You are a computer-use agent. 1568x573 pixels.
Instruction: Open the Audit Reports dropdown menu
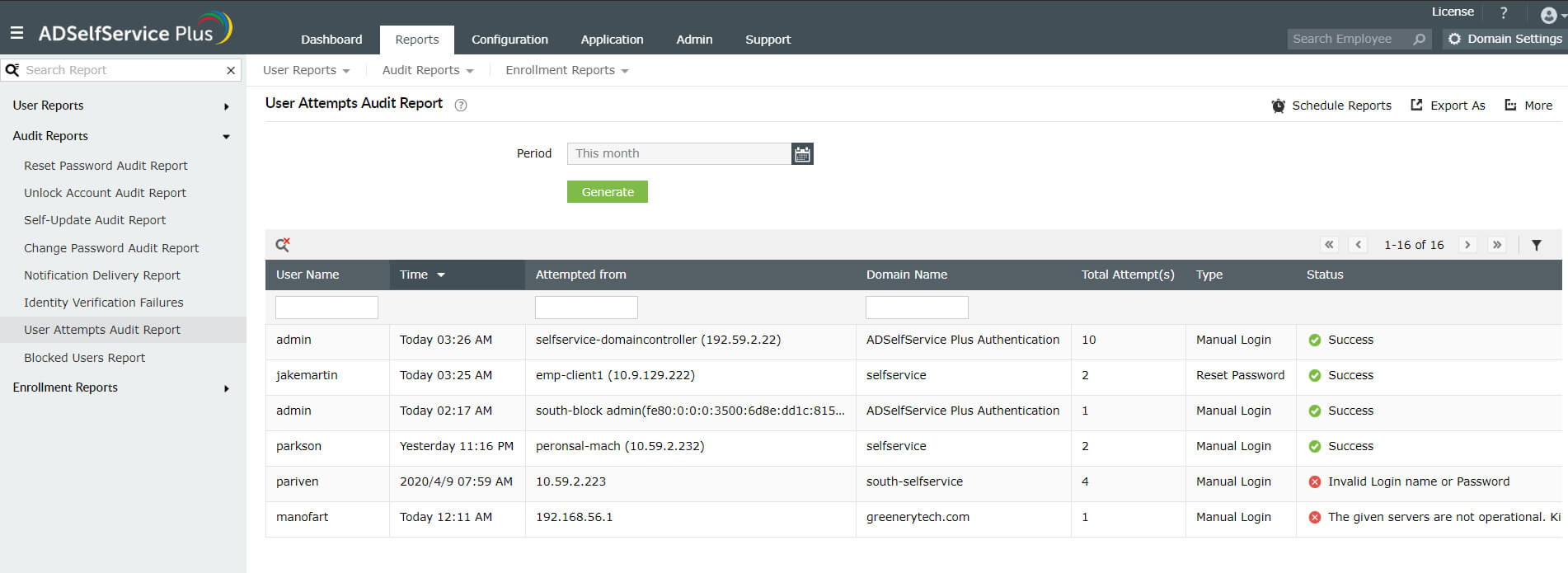click(428, 70)
